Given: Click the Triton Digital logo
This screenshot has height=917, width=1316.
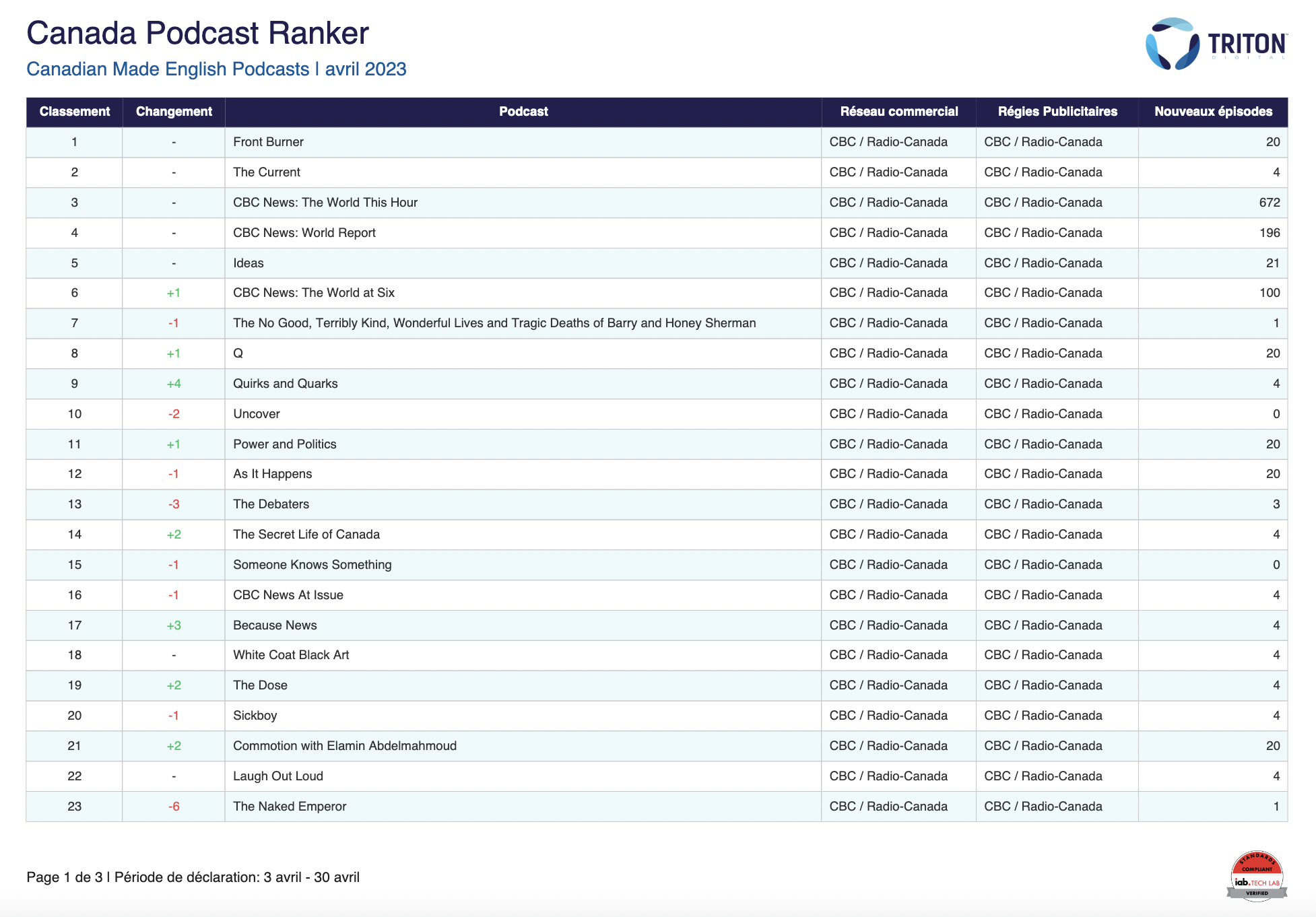Looking at the screenshot, I should click(x=1216, y=44).
